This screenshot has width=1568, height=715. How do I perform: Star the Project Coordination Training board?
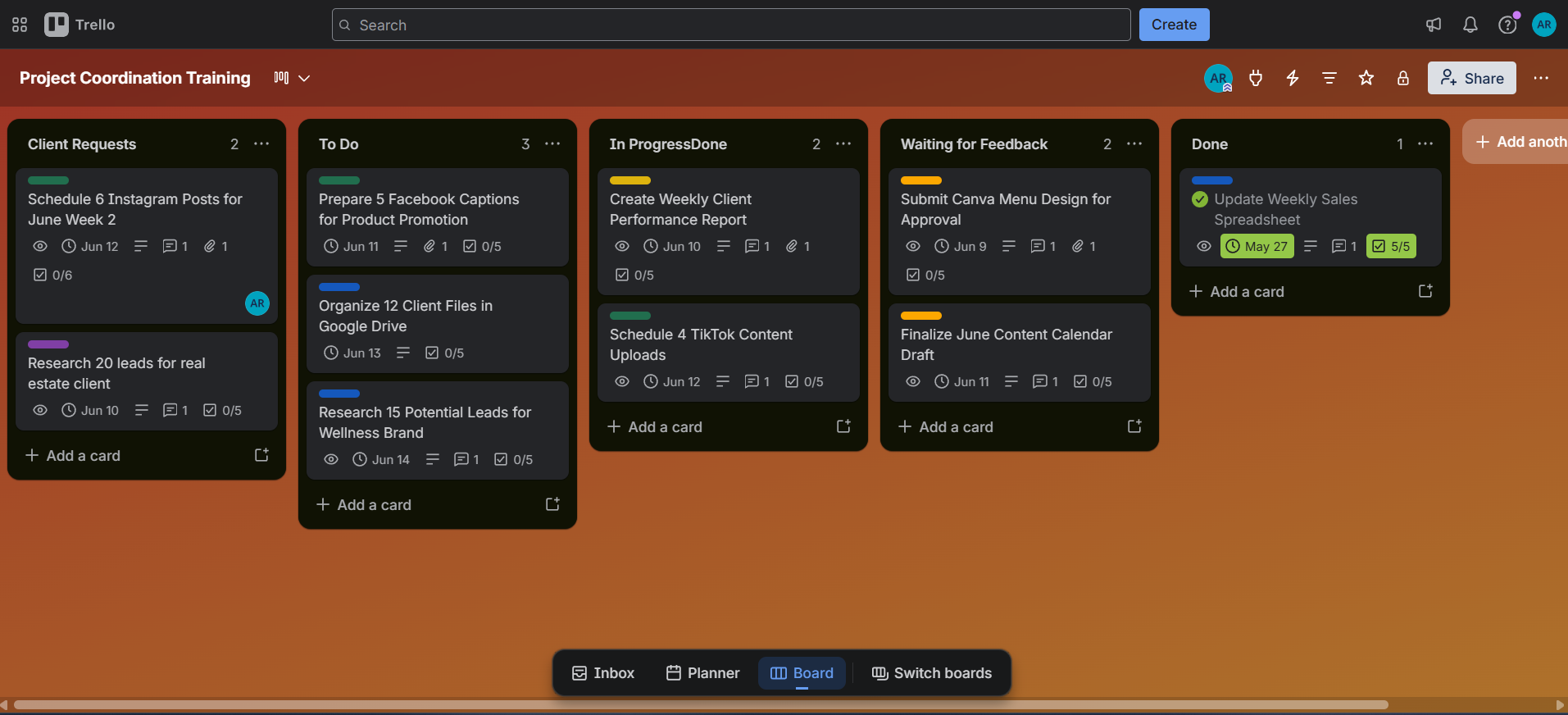[1366, 78]
